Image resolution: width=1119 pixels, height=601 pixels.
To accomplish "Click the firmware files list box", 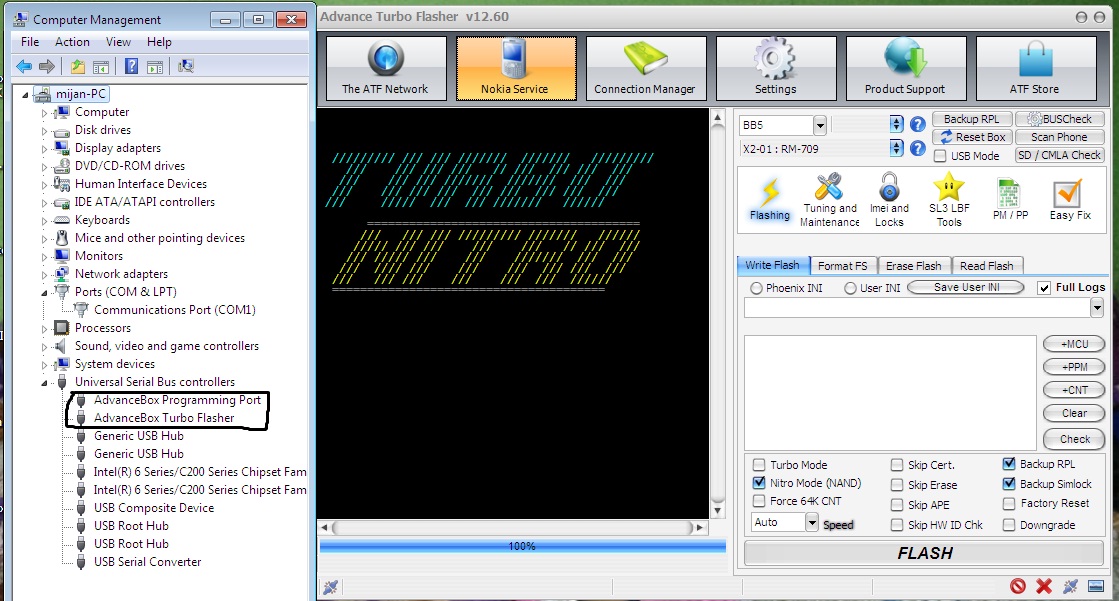I will pyautogui.click(x=890, y=393).
